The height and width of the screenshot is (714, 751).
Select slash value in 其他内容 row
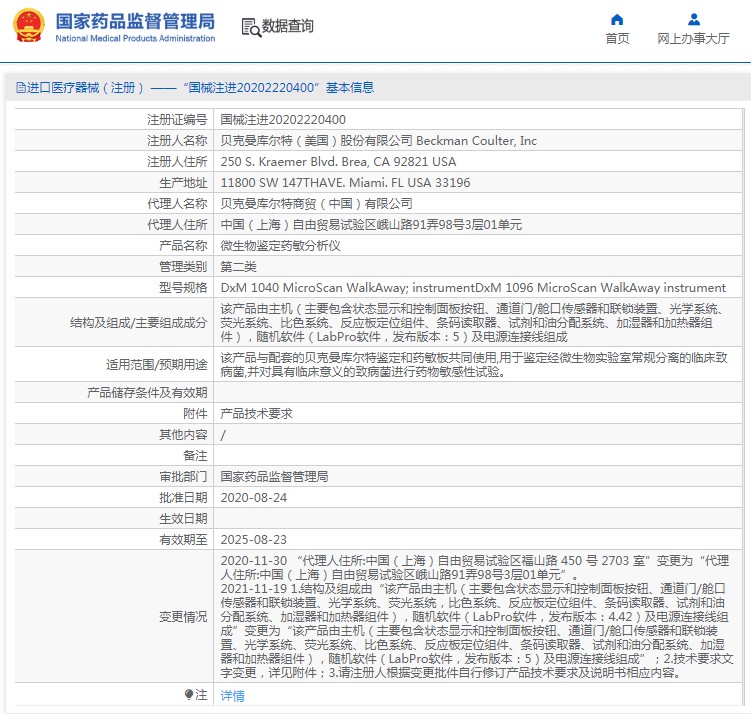click(x=223, y=435)
